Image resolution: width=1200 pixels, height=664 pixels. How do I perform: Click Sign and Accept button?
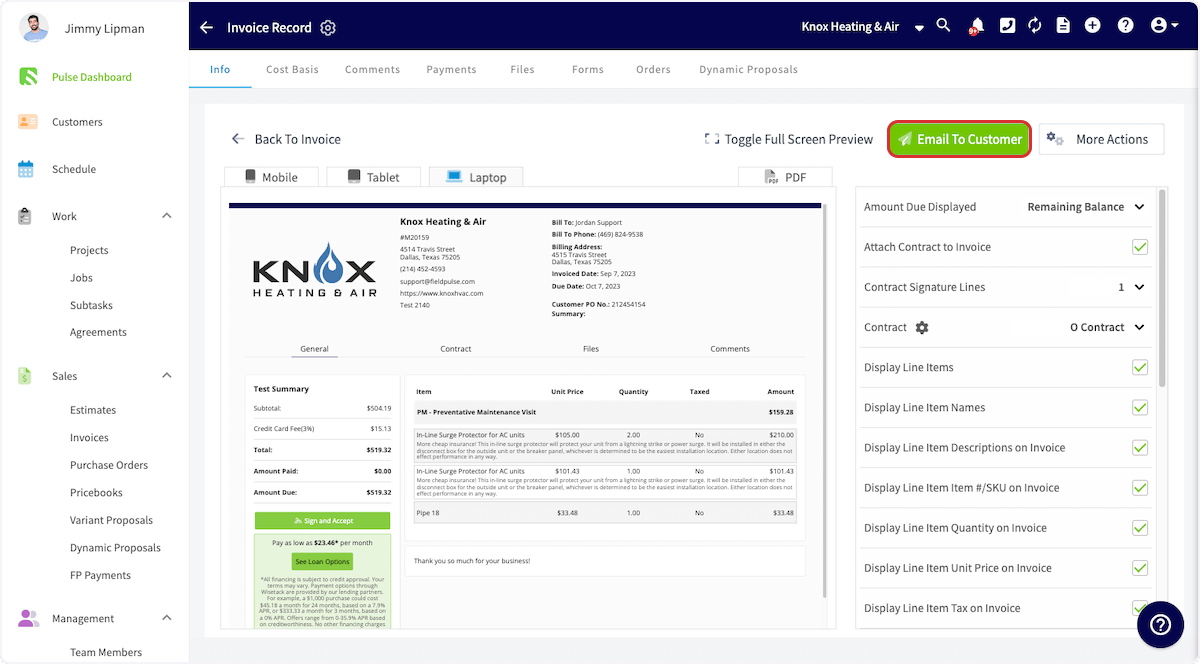click(x=322, y=521)
